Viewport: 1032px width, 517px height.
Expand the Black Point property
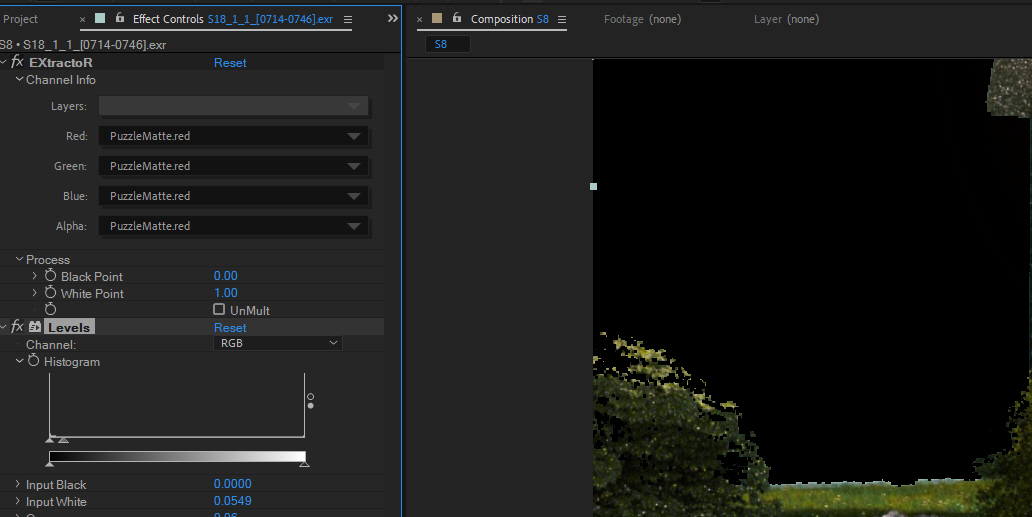pos(35,276)
